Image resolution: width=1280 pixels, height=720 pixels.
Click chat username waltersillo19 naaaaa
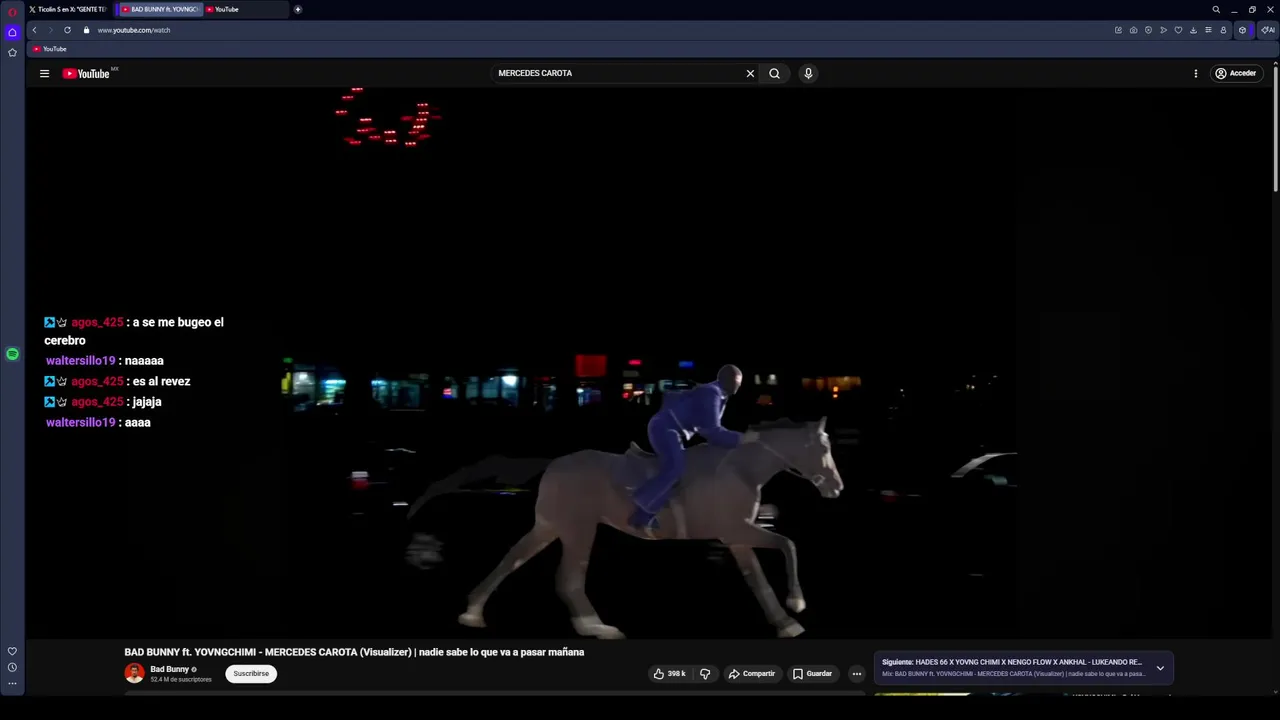tap(80, 361)
